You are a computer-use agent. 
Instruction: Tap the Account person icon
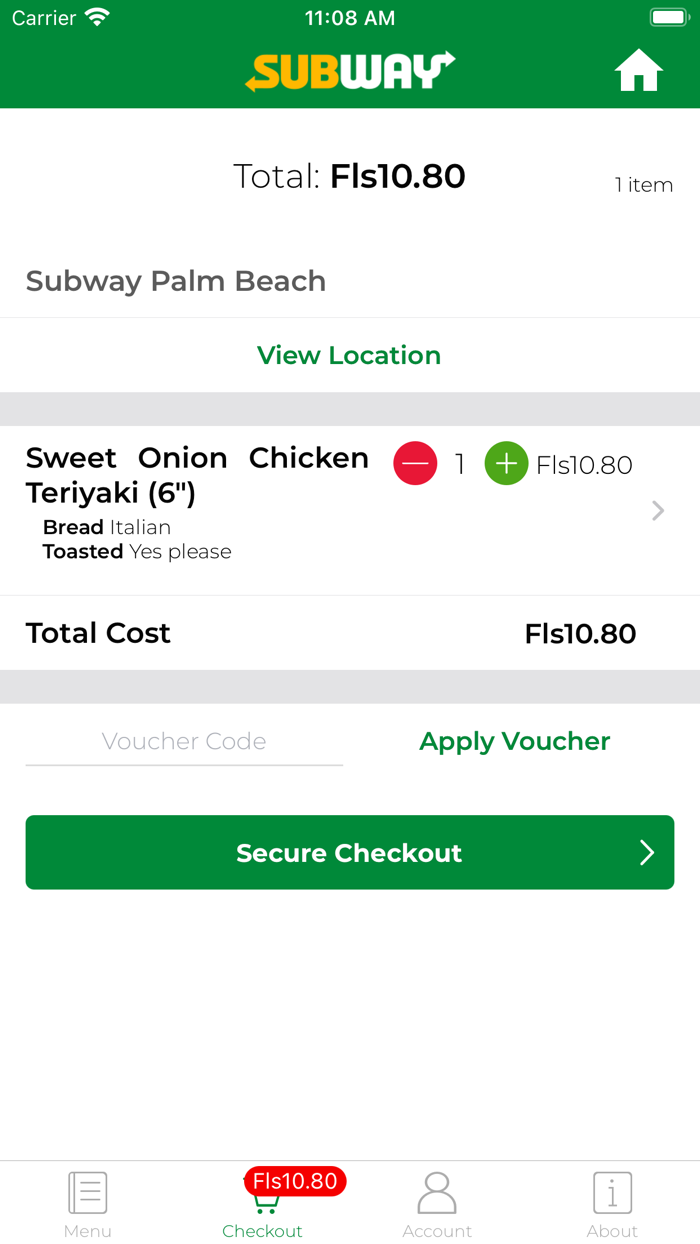(437, 1192)
